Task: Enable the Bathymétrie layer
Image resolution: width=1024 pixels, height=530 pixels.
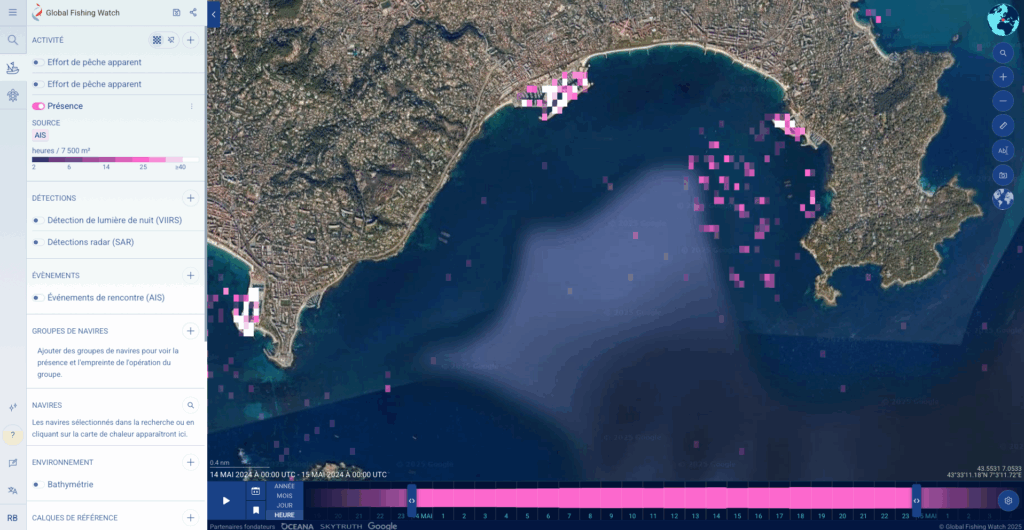Action: [37, 484]
